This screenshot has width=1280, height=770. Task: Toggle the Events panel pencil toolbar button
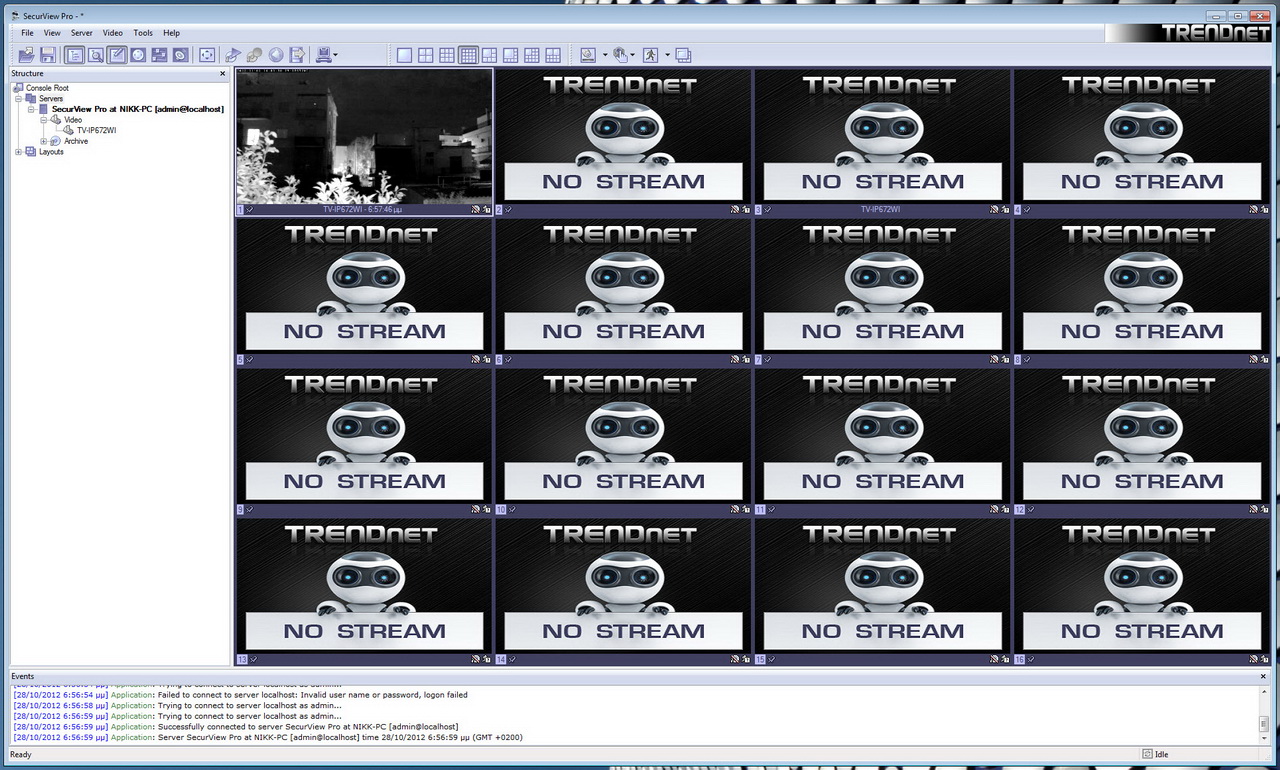click(x=117, y=55)
